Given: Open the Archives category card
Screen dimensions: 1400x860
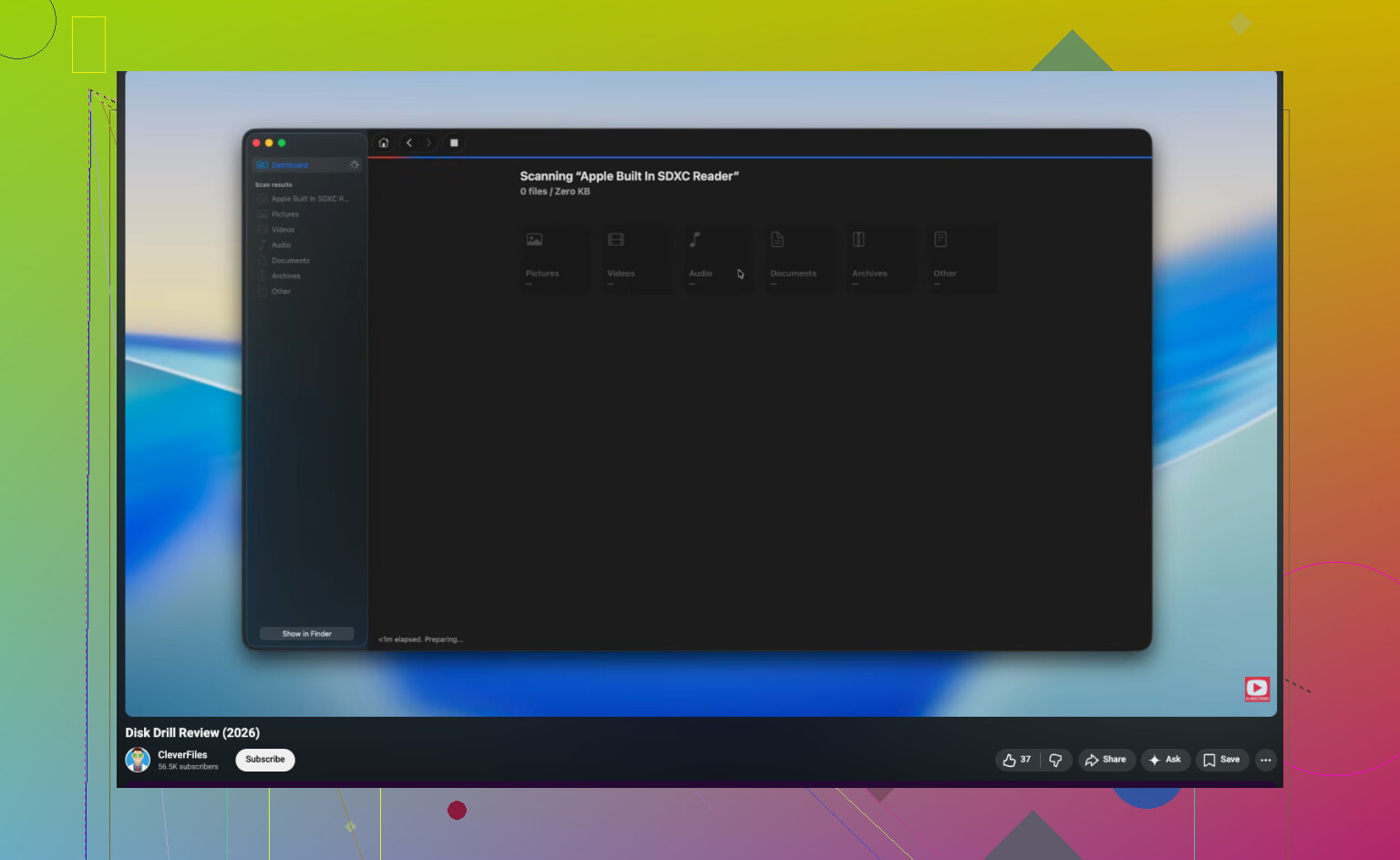Looking at the screenshot, I should (x=881, y=259).
